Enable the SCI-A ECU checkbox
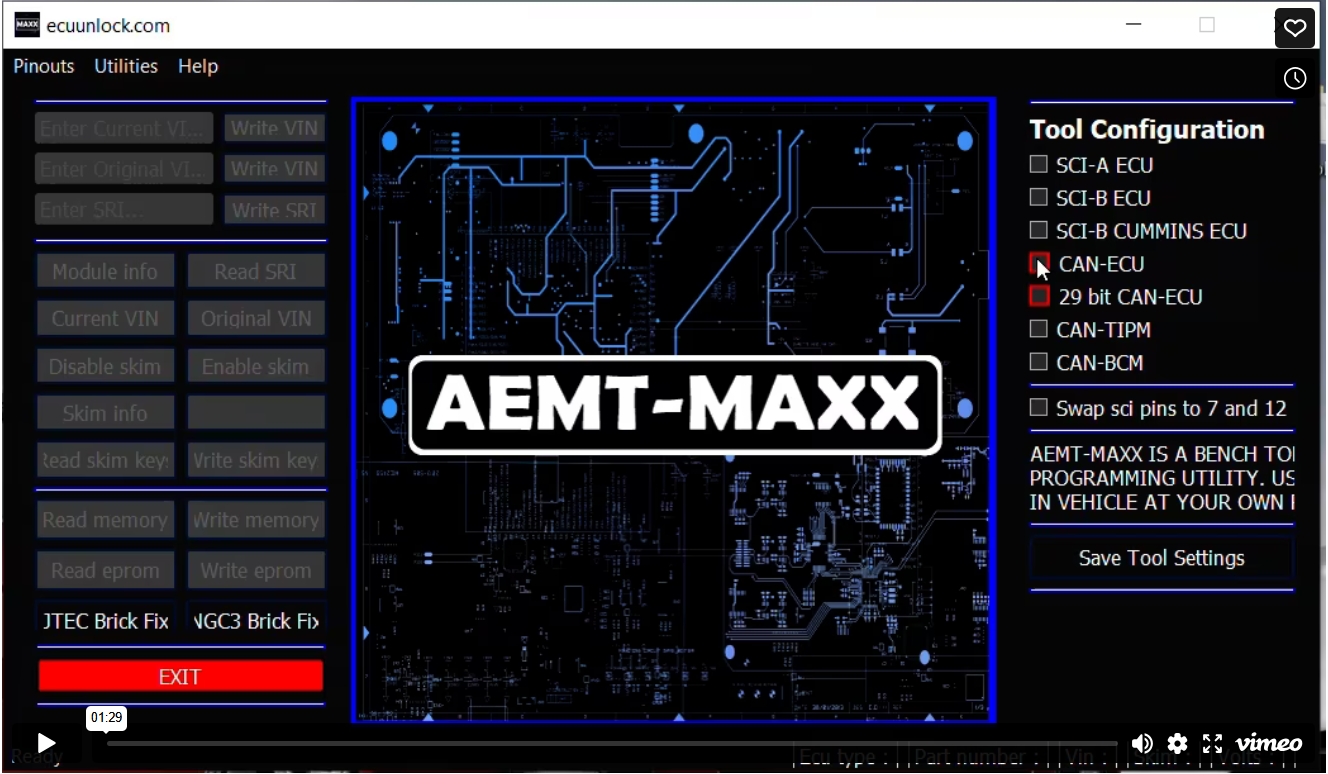Image resolution: width=1328 pixels, height=774 pixels. (1038, 163)
